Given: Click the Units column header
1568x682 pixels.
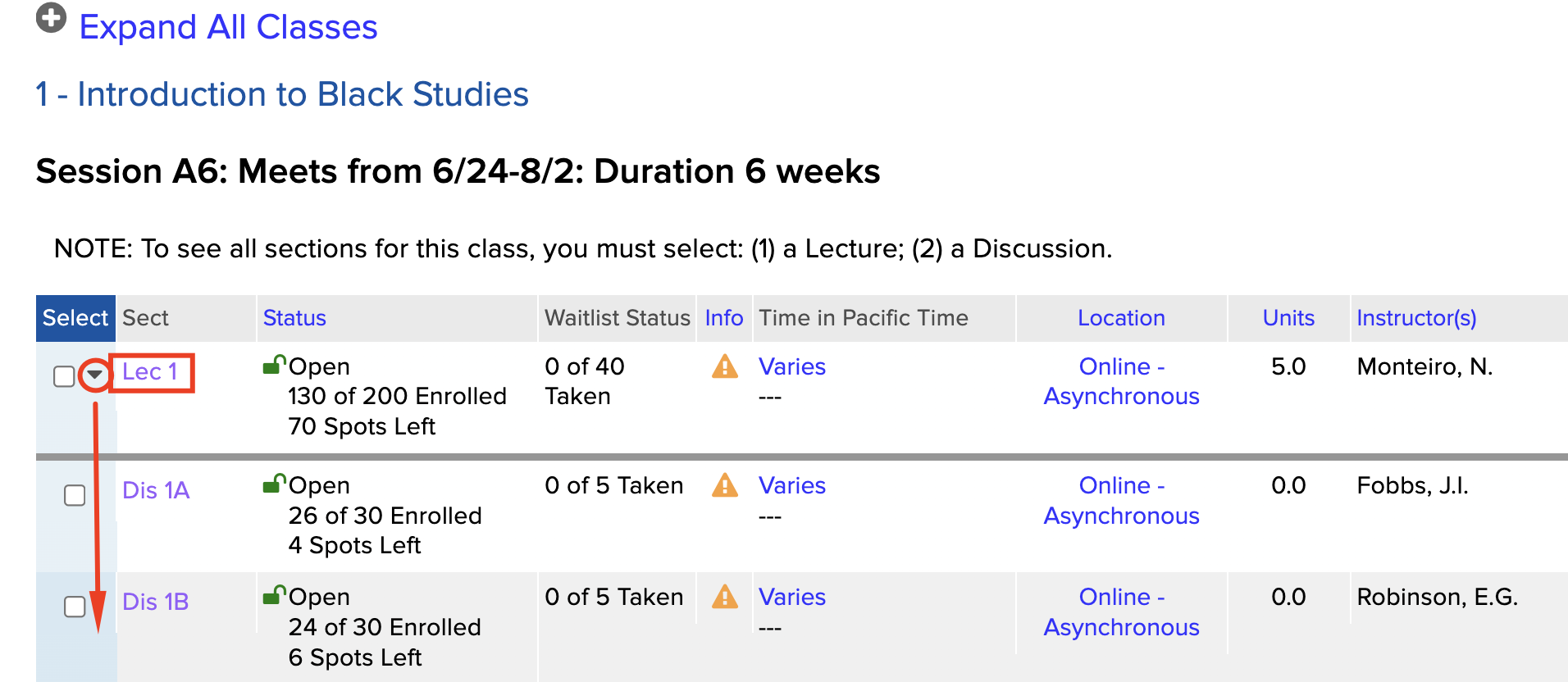Looking at the screenshot, I should 1288,318.
